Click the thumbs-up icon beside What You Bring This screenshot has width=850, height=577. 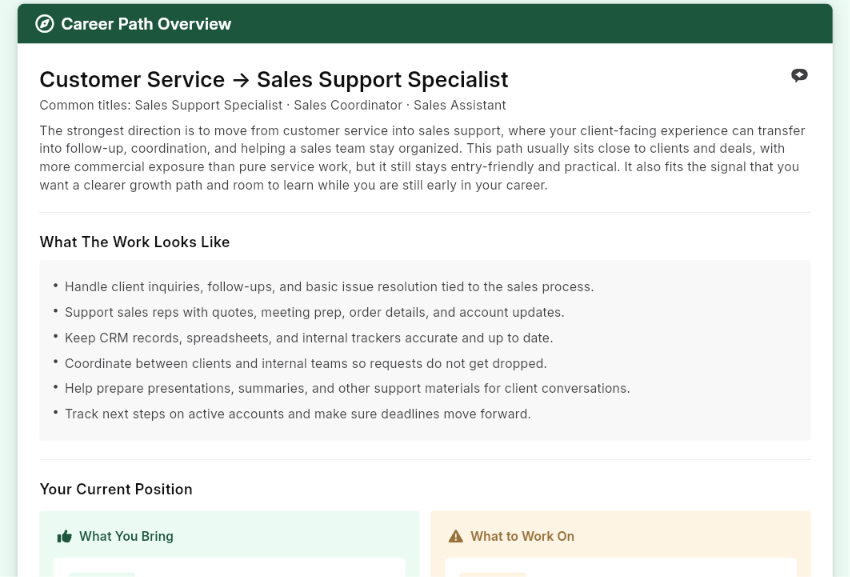point(65,537)
